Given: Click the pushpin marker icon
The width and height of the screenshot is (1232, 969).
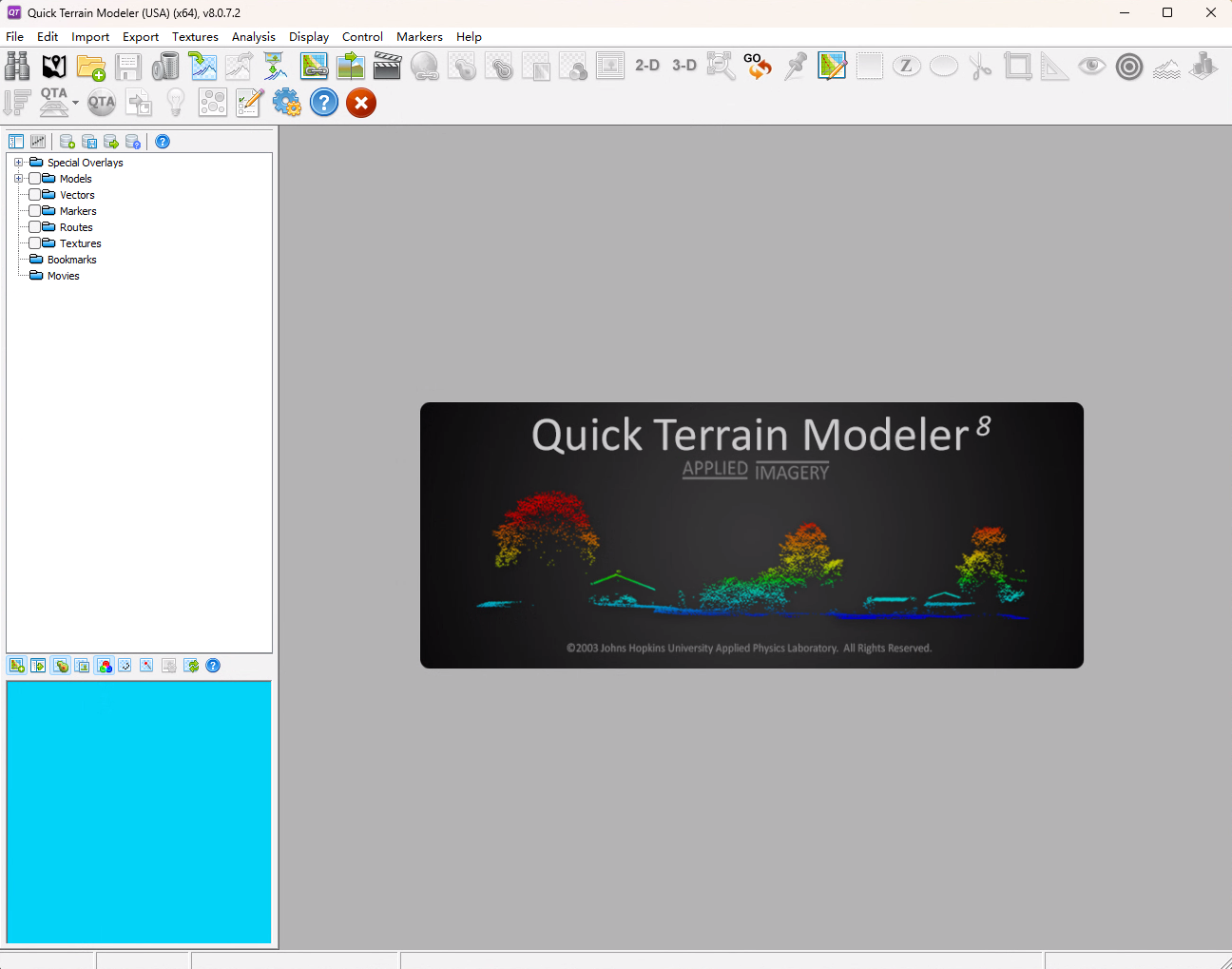Looking at the screenshot, I should [x=796, y=66].
